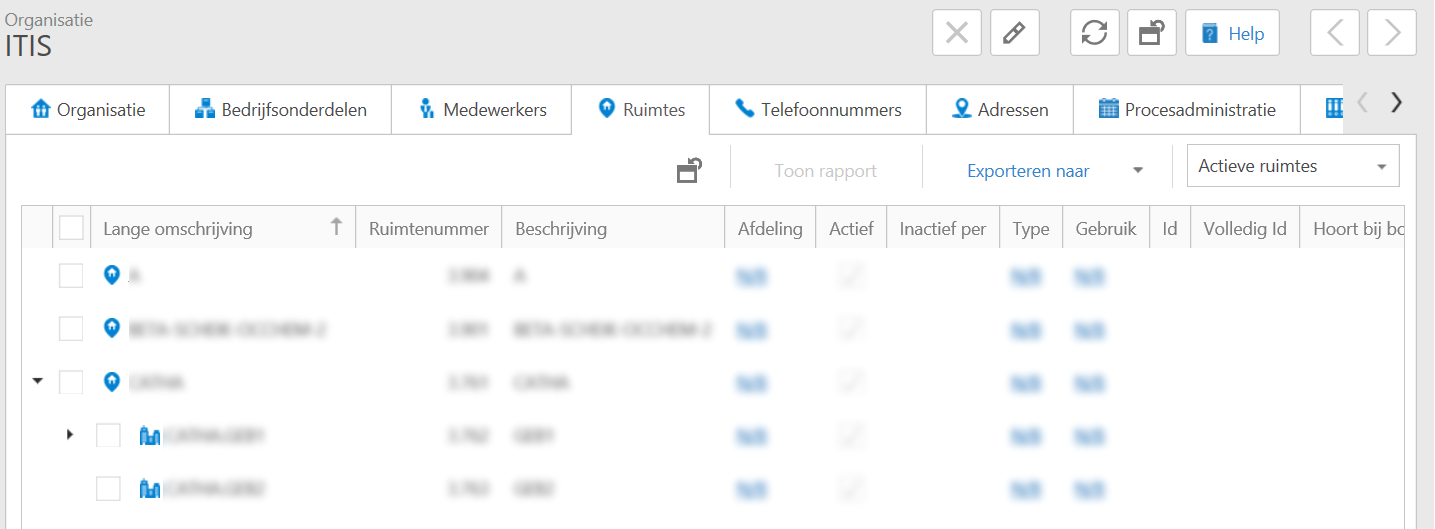Go to next record with right arrow

tap(1391, 34)
